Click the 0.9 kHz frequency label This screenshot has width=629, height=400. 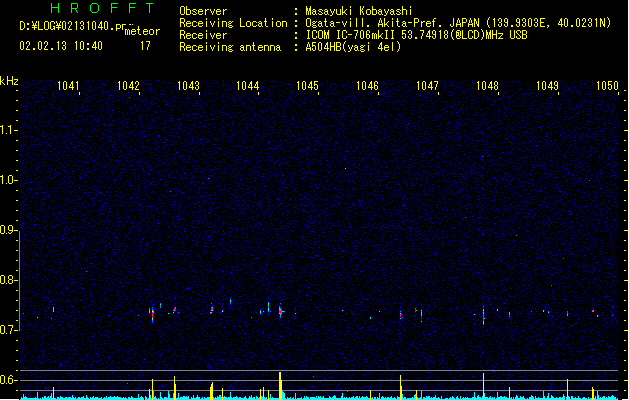pos(8,230)
